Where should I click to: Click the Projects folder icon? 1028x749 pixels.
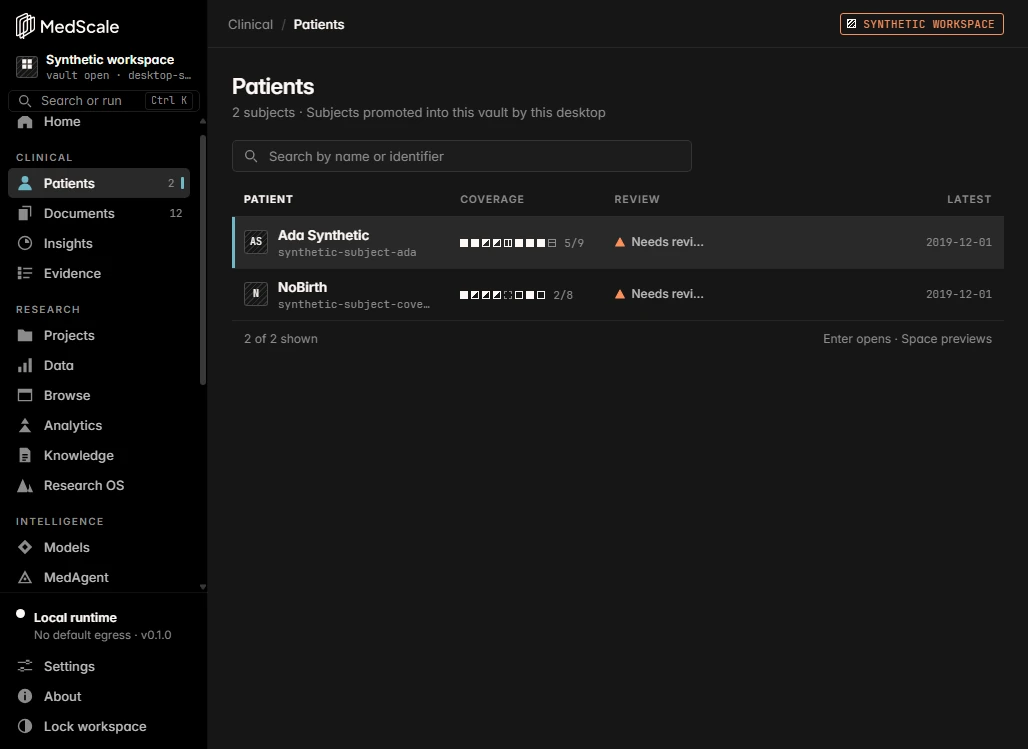pos(25,335)
